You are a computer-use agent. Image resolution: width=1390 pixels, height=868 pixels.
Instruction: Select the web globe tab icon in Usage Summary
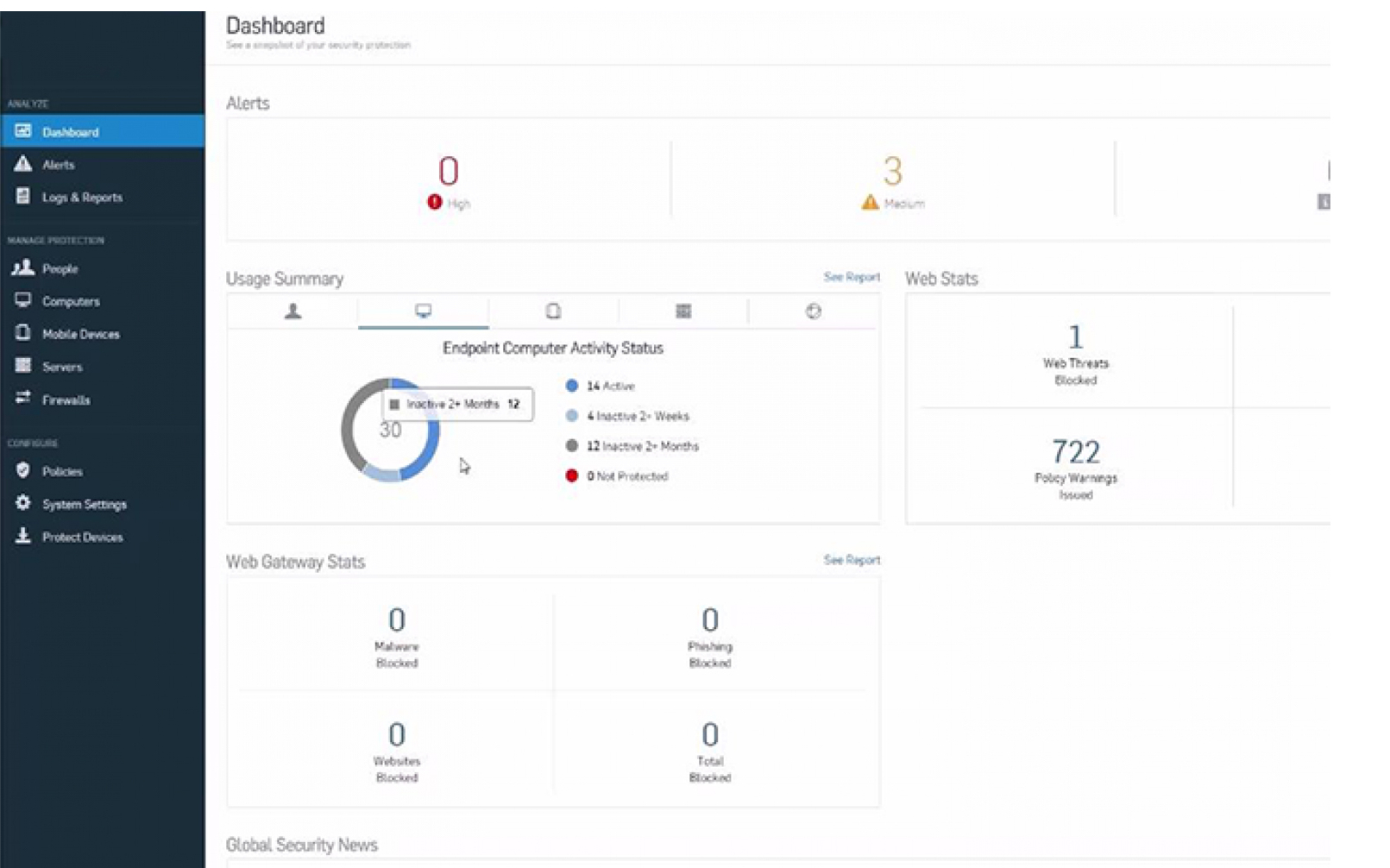point(813,311)
